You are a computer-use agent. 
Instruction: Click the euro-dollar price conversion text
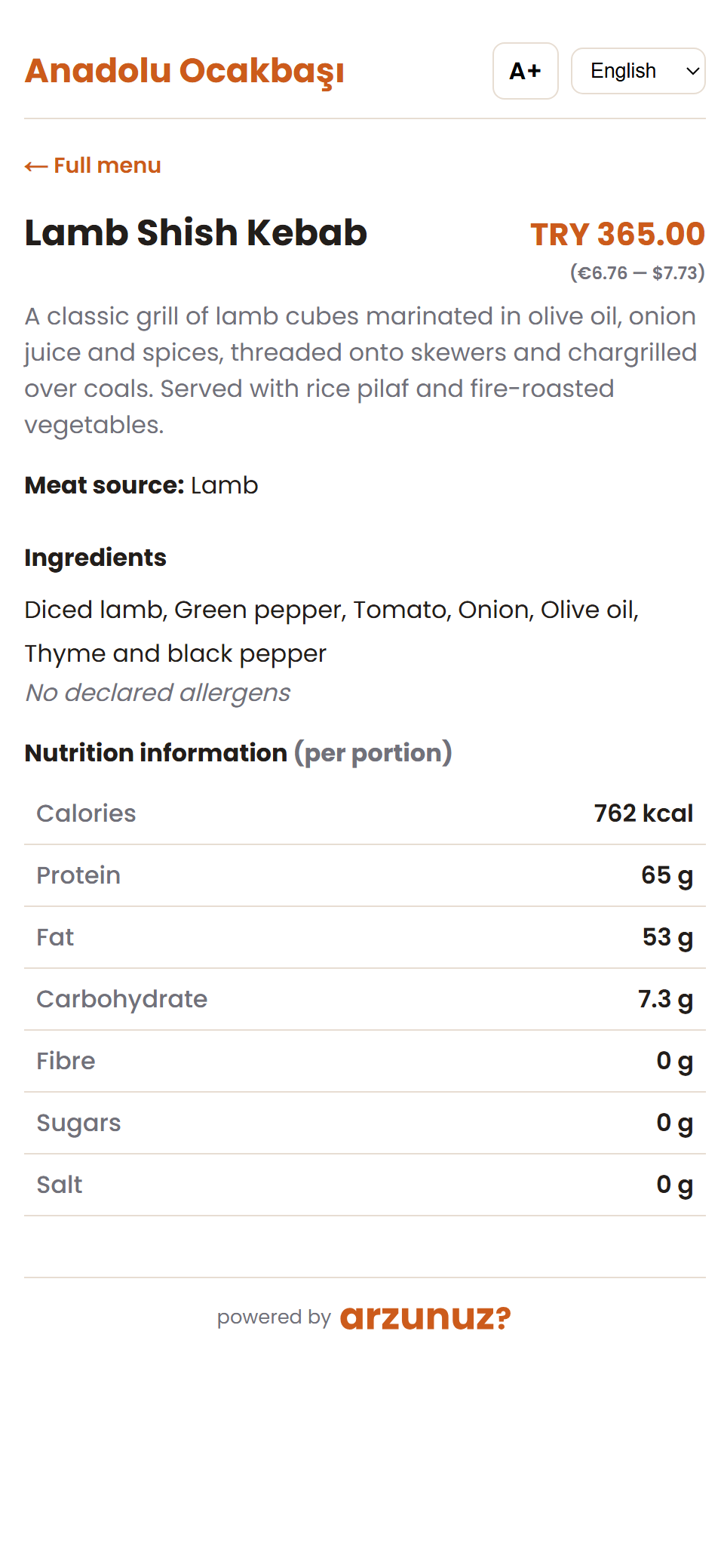[637, 272]
